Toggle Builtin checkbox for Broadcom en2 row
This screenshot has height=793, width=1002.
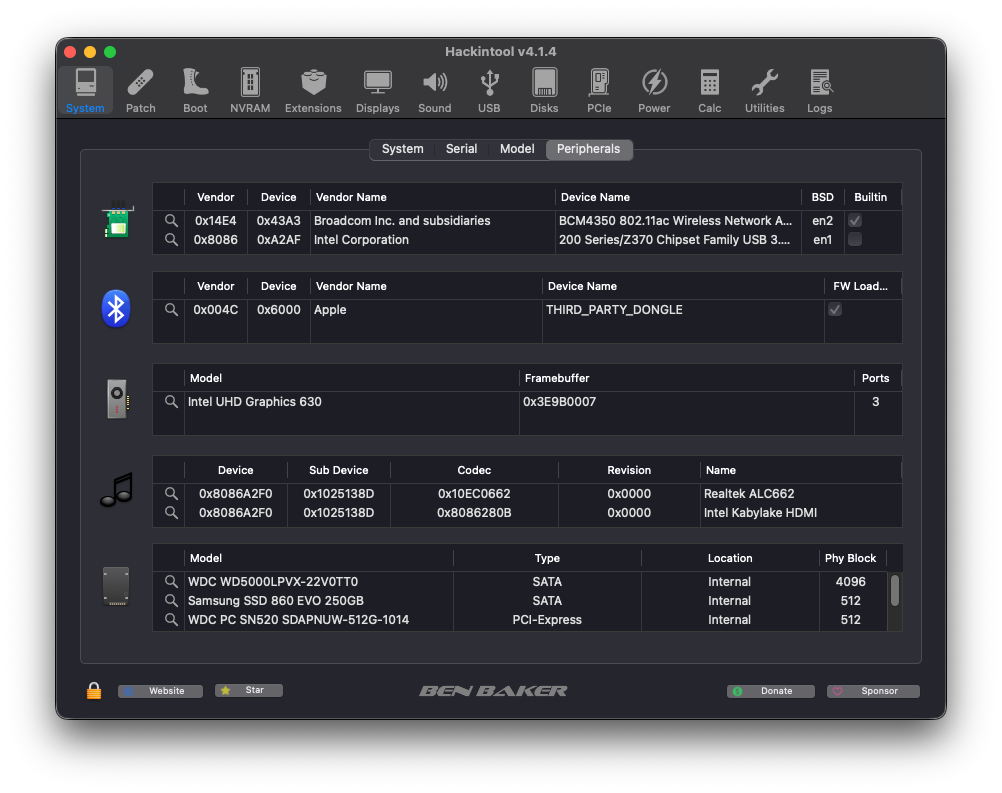(855, 221)
